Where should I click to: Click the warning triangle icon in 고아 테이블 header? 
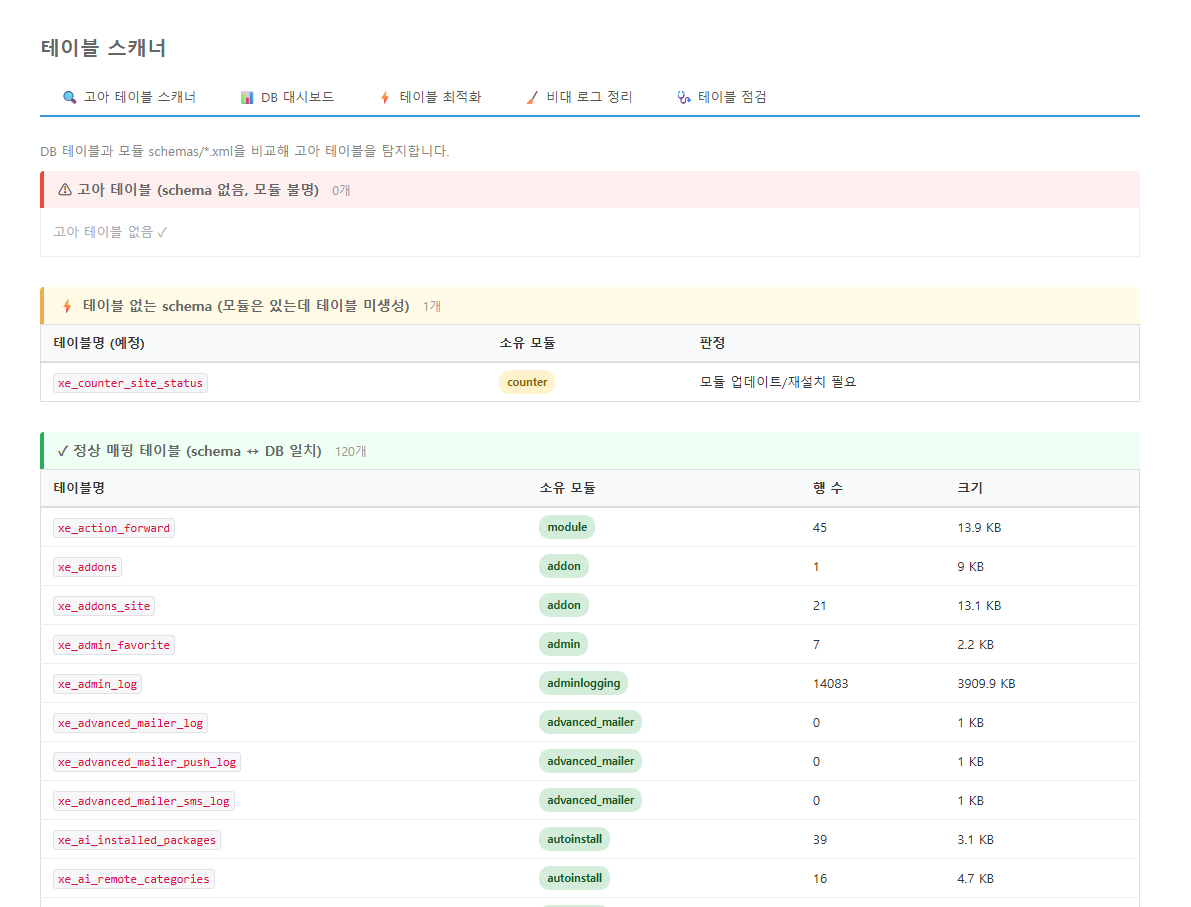(65, 190)
